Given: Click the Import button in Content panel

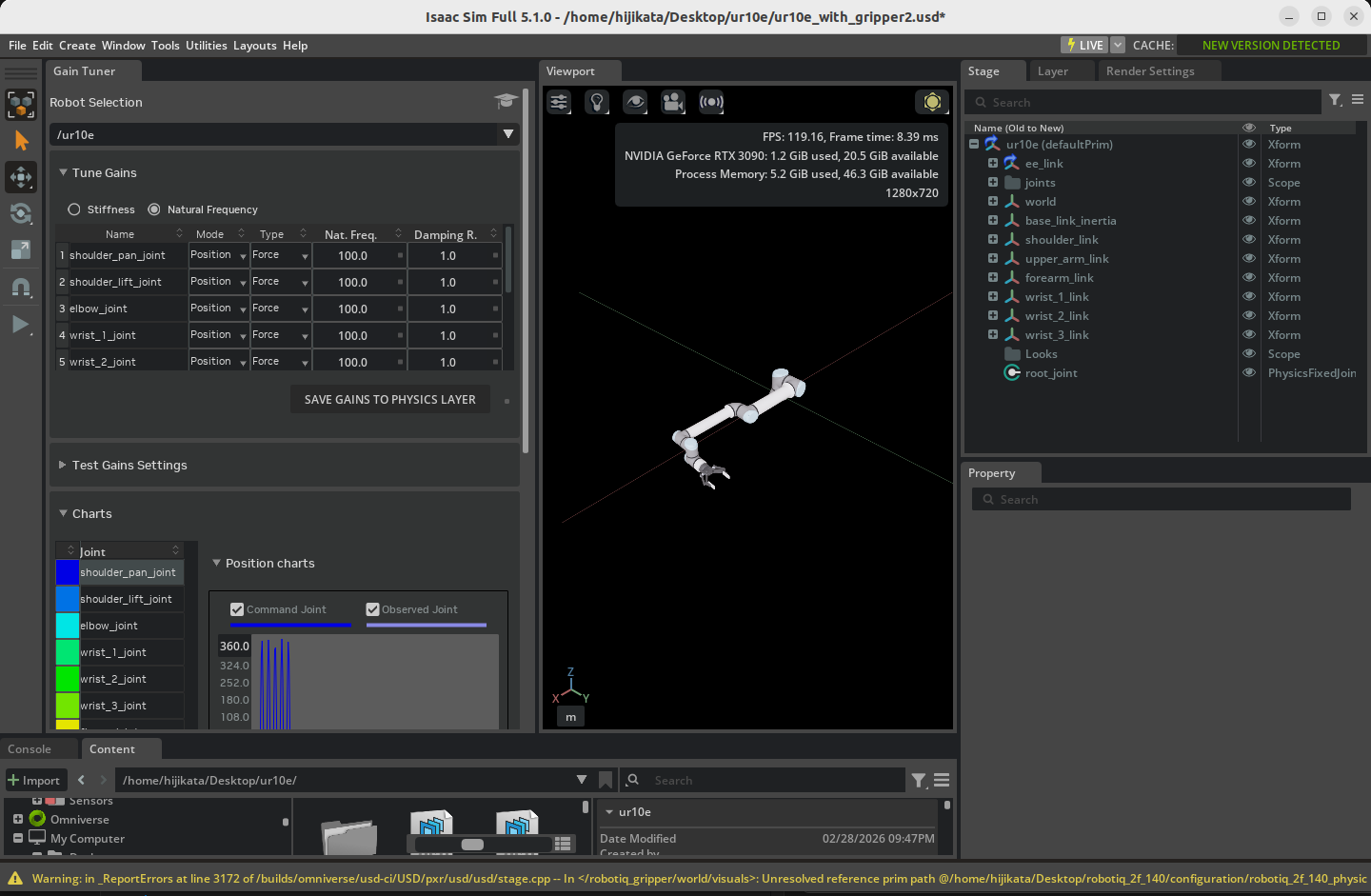Looking at the screenshot, I should [x=35, y=780].
